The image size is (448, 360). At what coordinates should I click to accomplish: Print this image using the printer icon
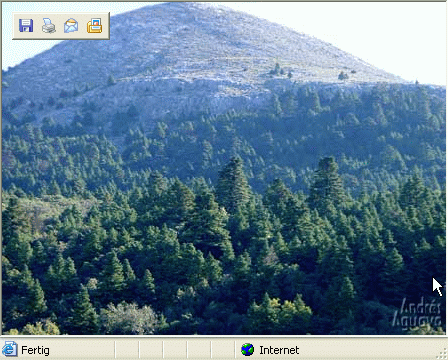(49, 26)
